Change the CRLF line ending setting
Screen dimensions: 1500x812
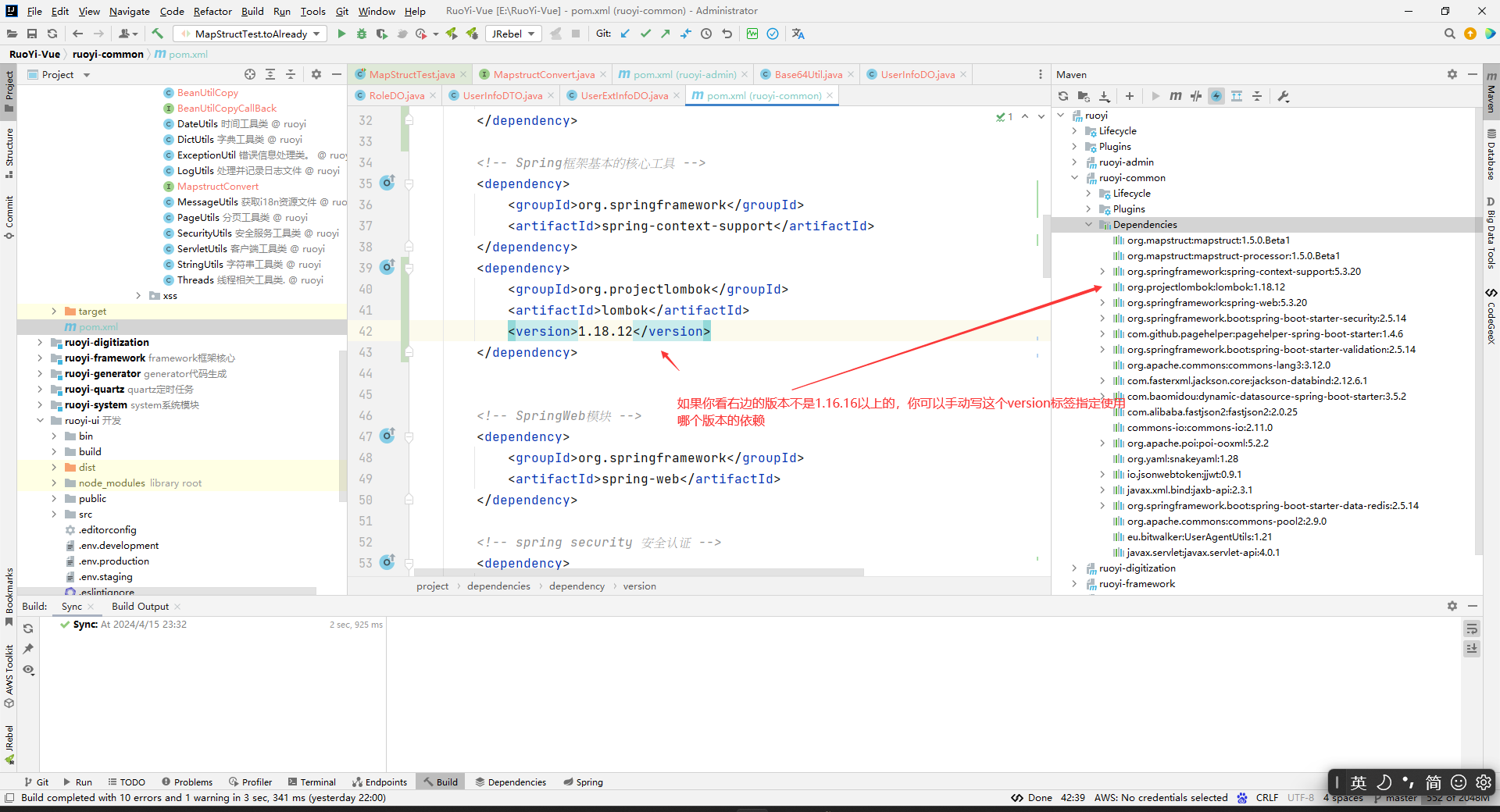coord(1266,797)
